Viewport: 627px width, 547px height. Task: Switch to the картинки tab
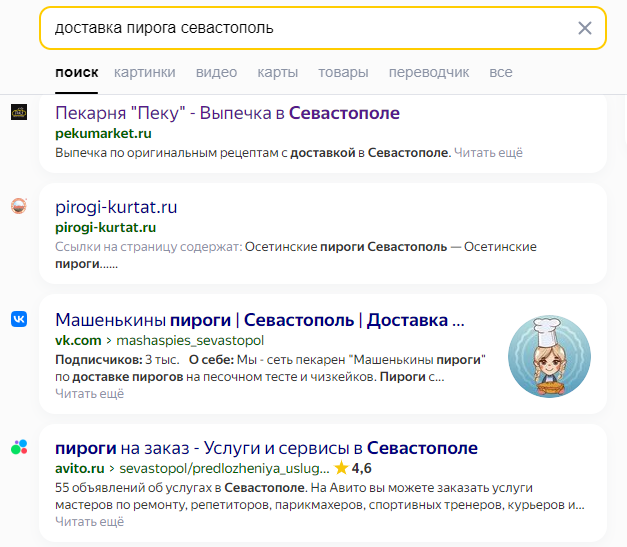pos(145,72)
